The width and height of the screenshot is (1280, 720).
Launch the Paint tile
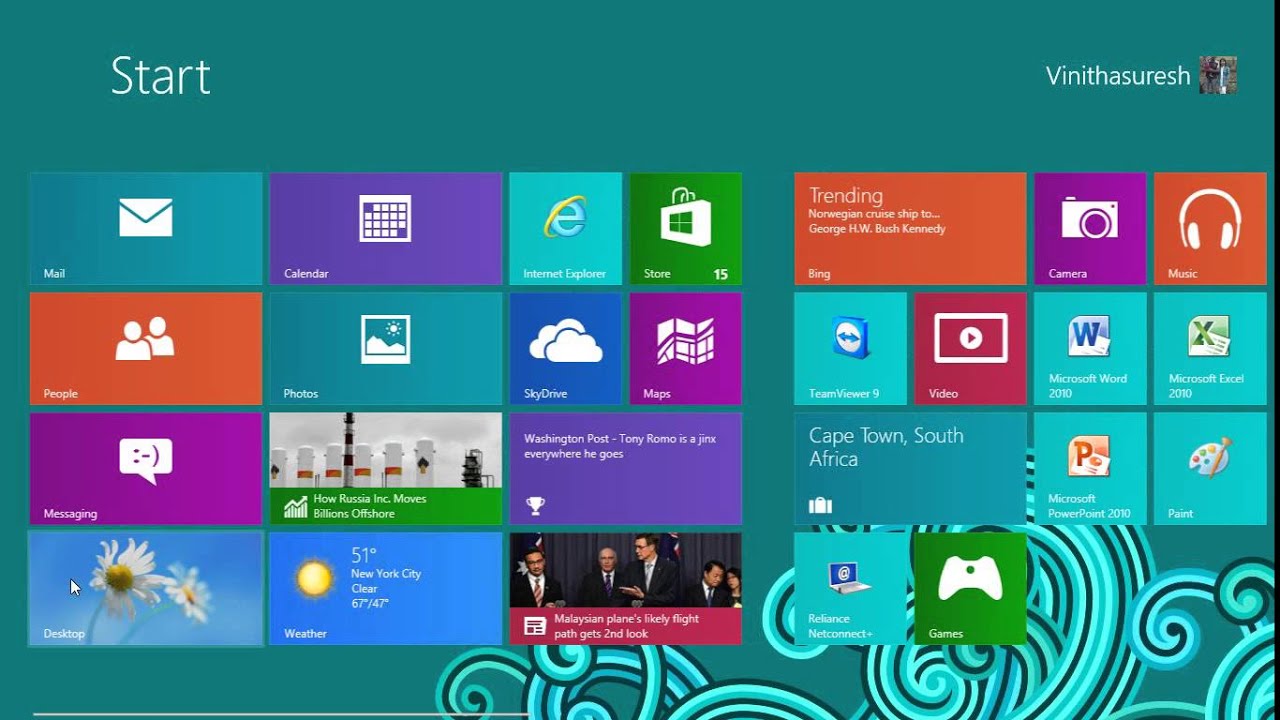pos(1210,469)
